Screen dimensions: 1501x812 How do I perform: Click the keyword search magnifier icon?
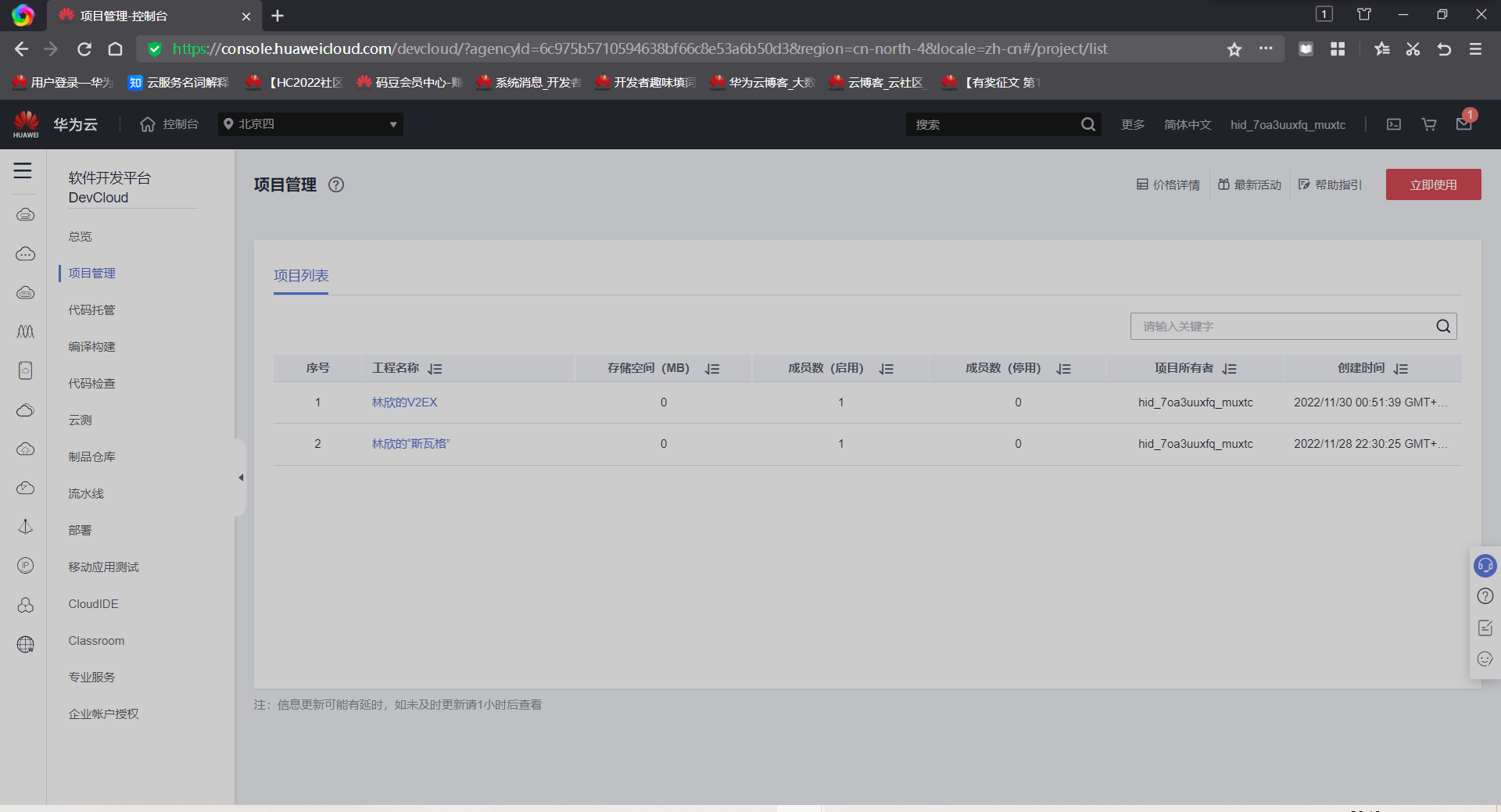coord(1443,326)
